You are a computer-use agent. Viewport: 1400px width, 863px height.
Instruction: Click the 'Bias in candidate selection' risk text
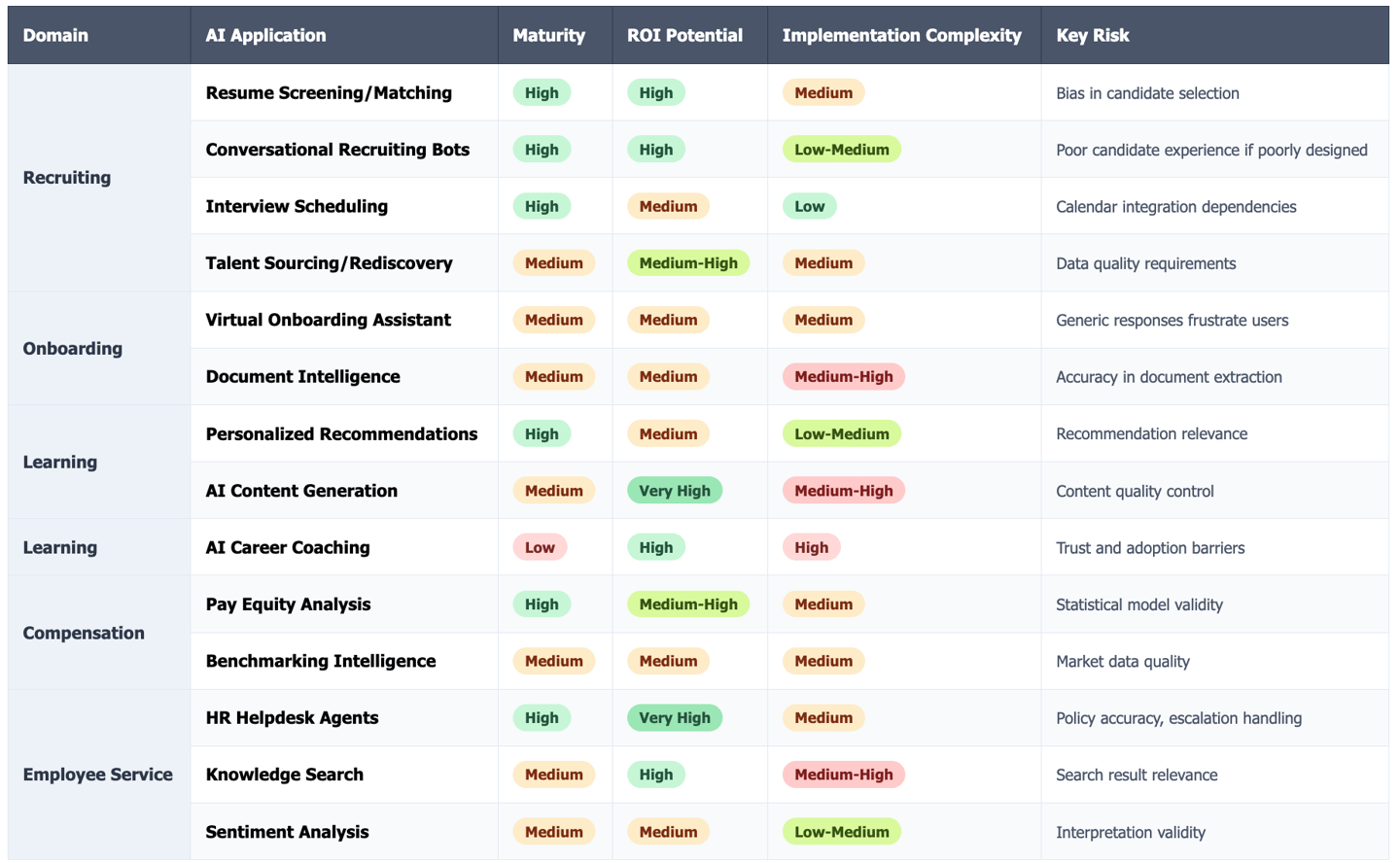[x=1147, y=93]
